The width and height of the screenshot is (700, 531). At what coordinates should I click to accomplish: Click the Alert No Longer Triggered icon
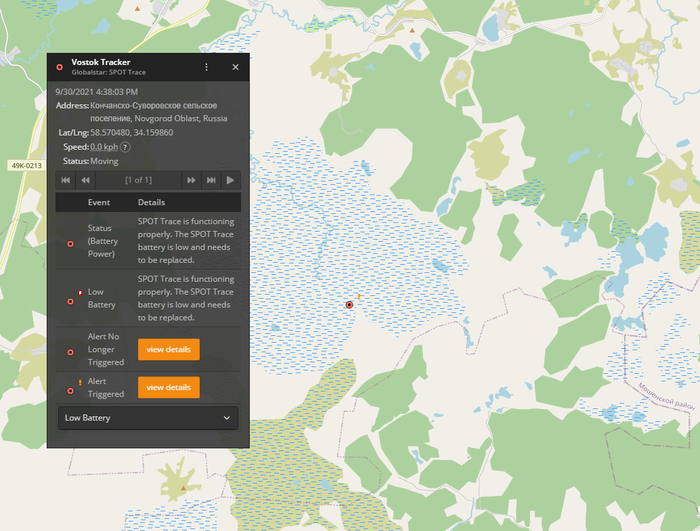(x=70, y=352)
